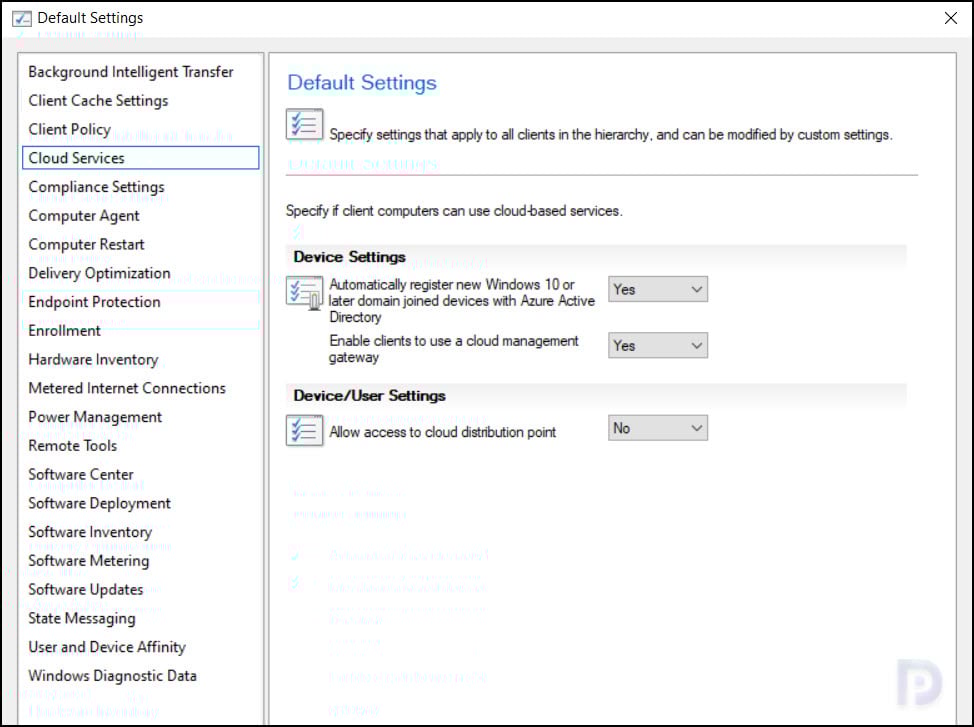The image size is (974, 727).
Task: Pick Software Updates from the list
Action: point(140,590)
